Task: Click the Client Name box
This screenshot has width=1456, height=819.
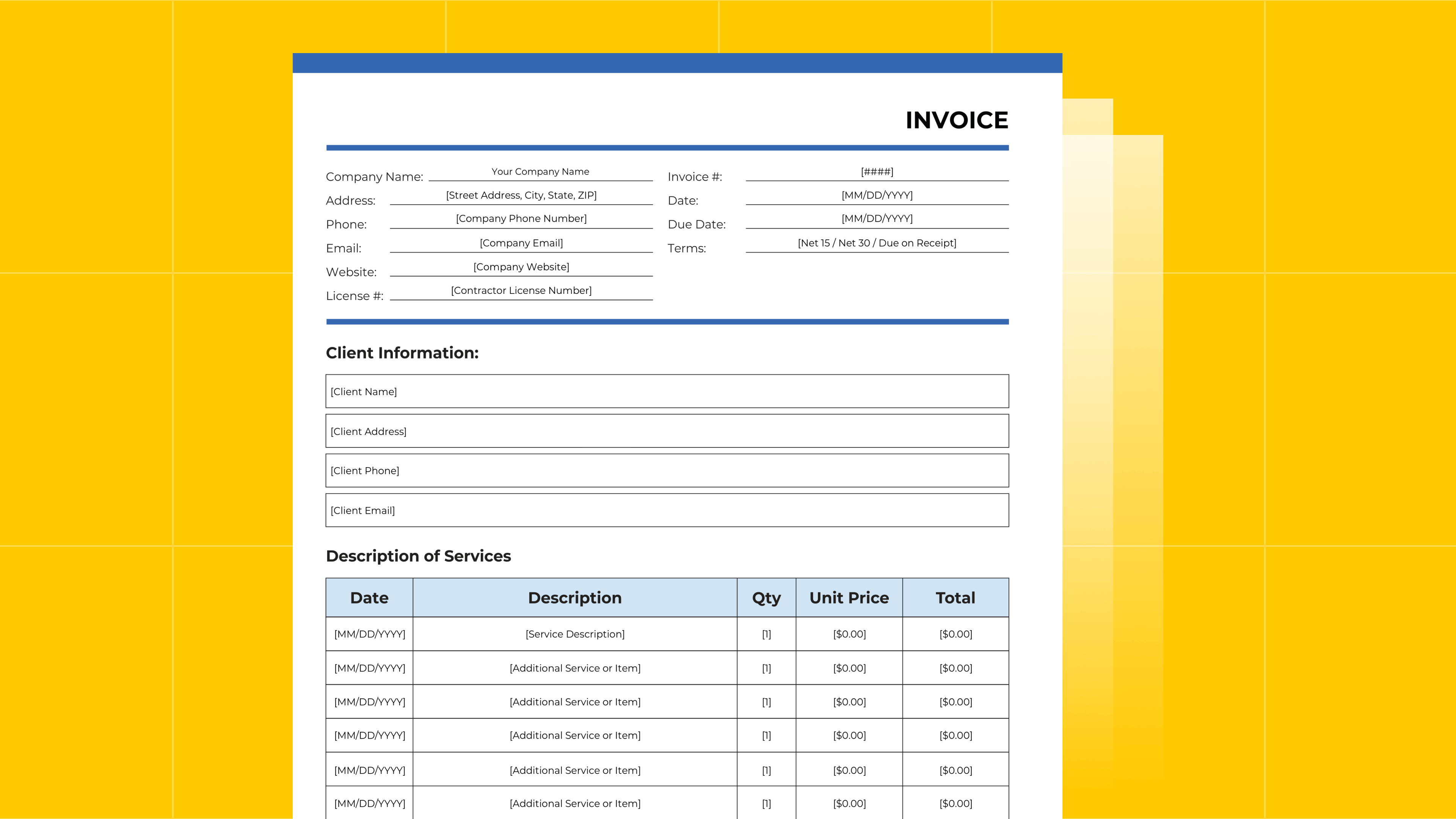Action: coord(667,391)
